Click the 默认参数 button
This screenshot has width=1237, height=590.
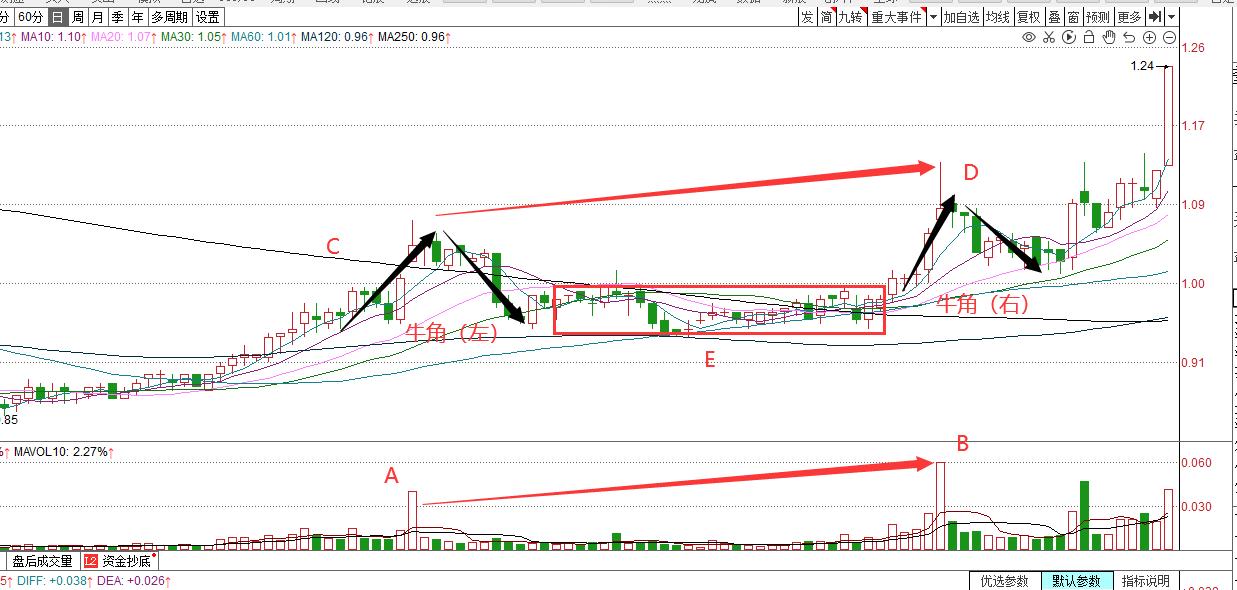(x=1075, y=581)
